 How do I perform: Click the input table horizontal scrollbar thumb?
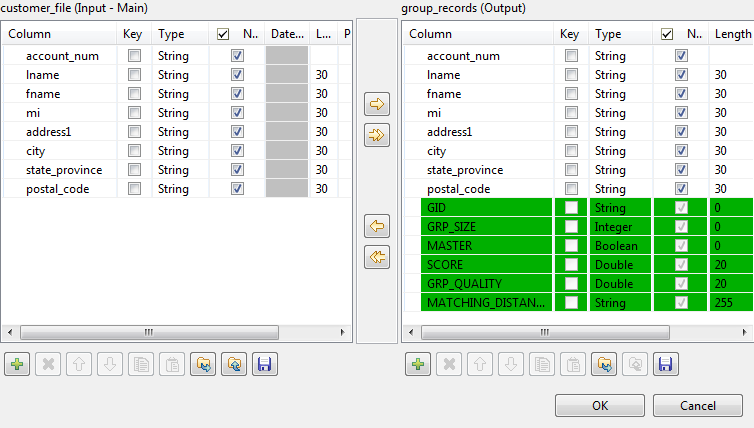coord(149,332)
